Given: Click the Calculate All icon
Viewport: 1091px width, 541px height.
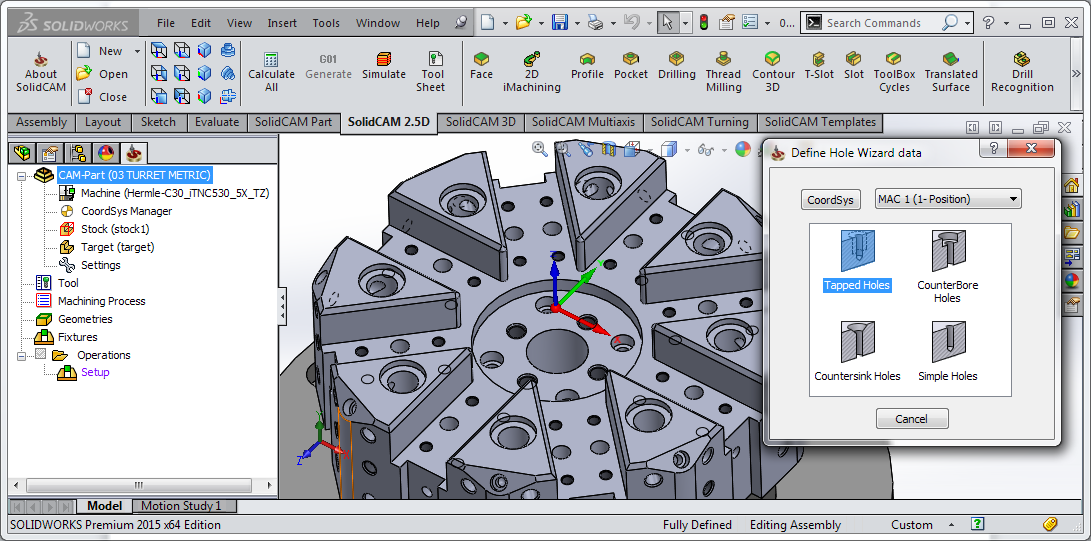Looking at the screenshot, I should pos(271,72).
